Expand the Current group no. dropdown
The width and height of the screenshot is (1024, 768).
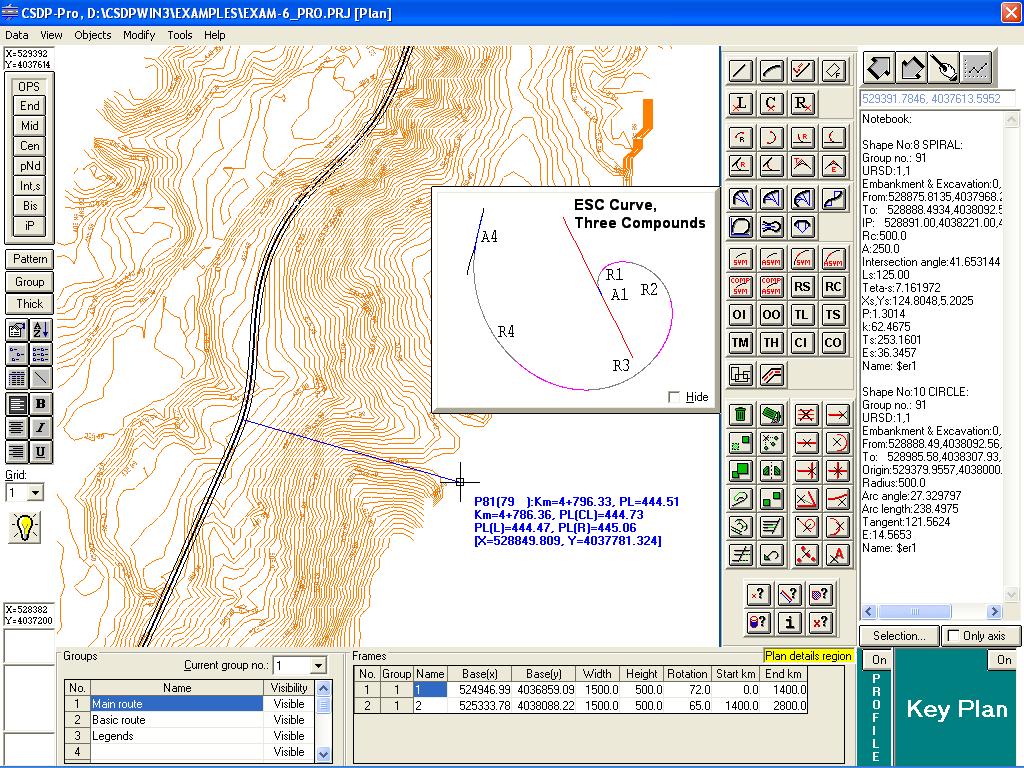coord(318,666)
